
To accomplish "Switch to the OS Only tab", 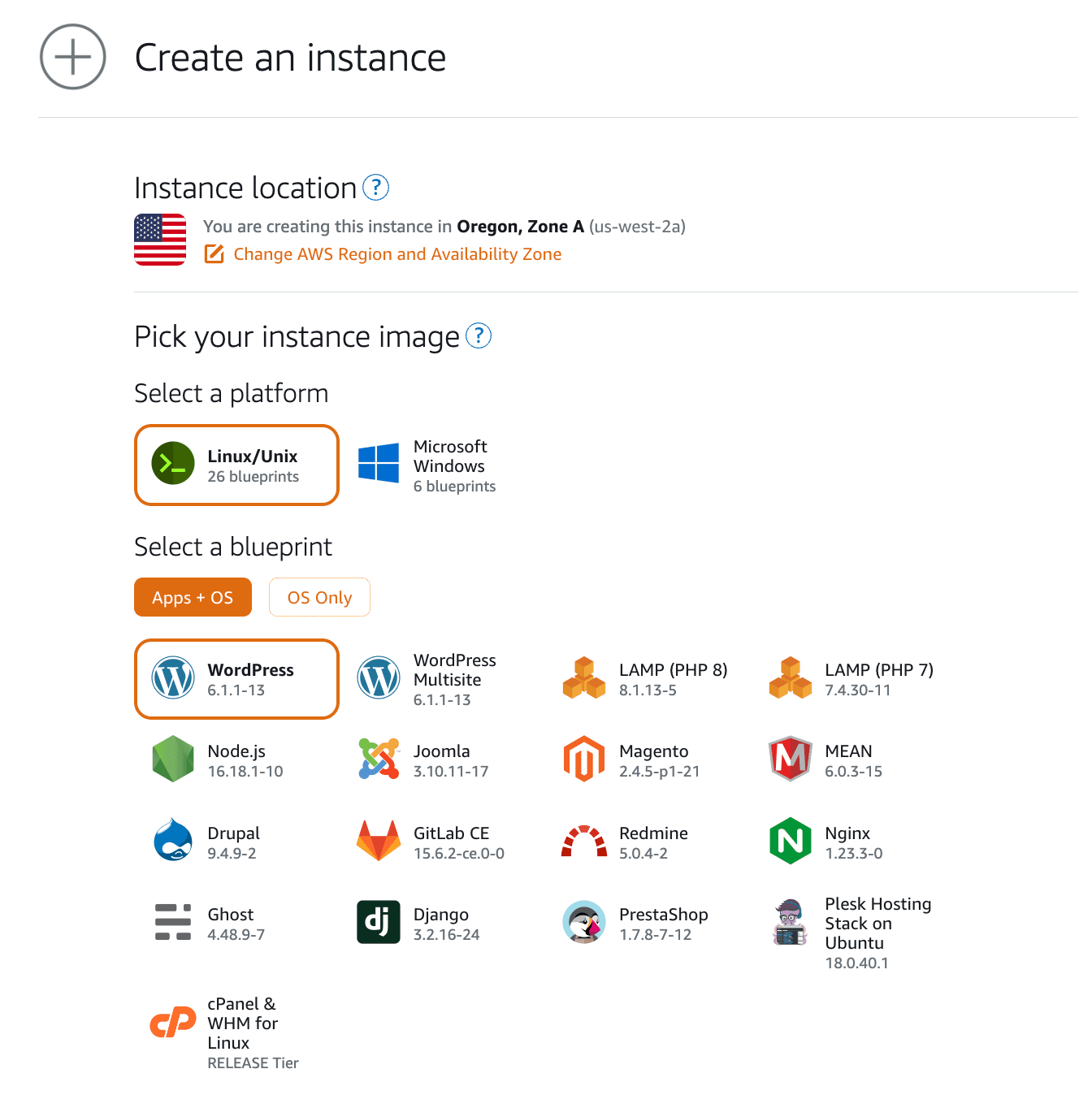I will [319, 597].
